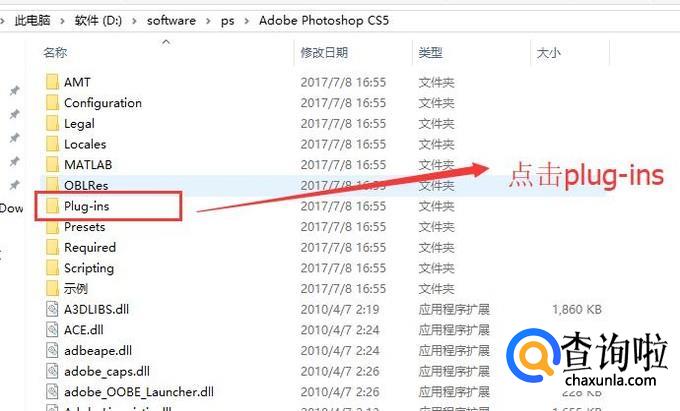Select the MATLAB folder icon

coord(52,164)
